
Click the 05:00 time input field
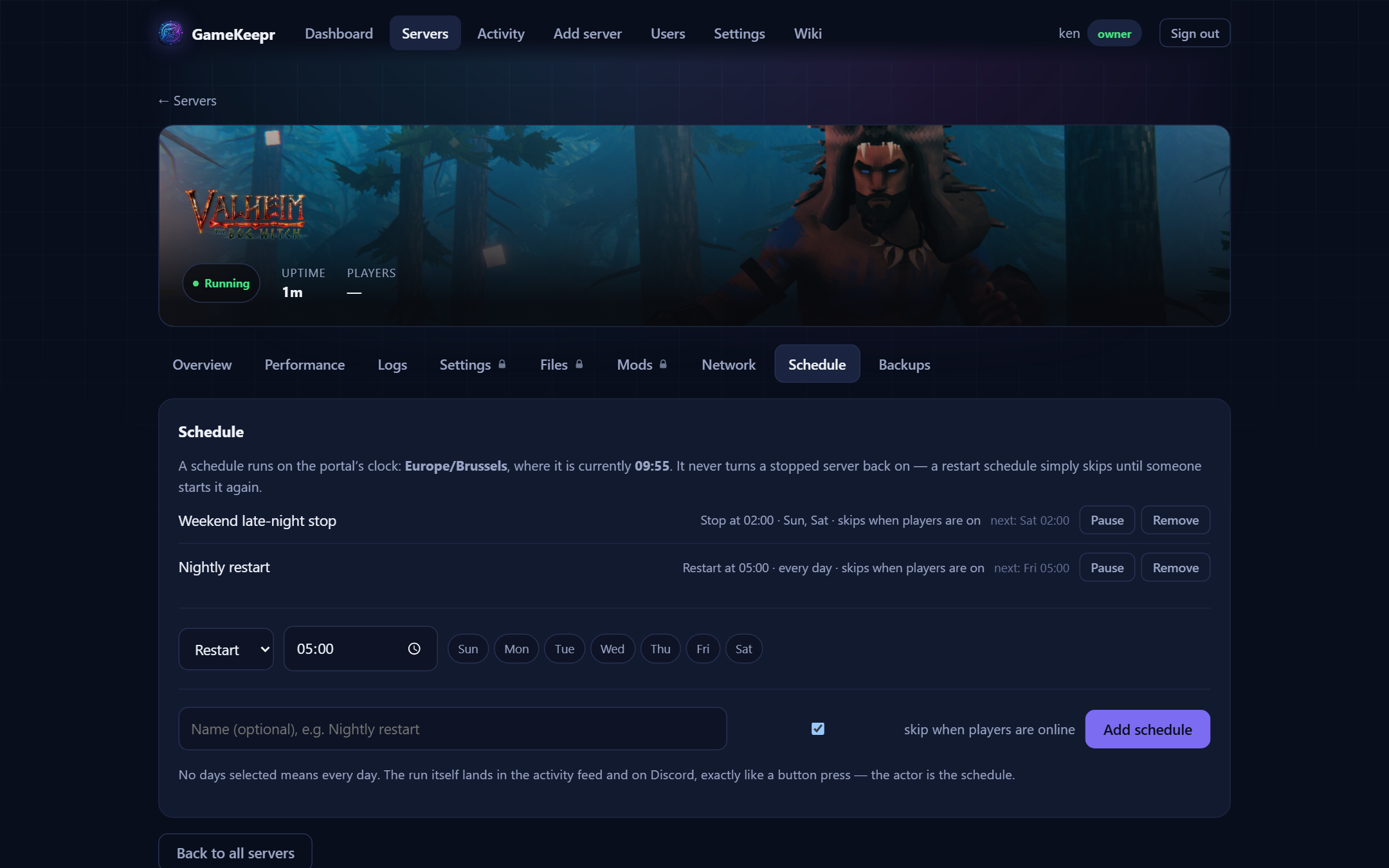(x=361, y=649)
